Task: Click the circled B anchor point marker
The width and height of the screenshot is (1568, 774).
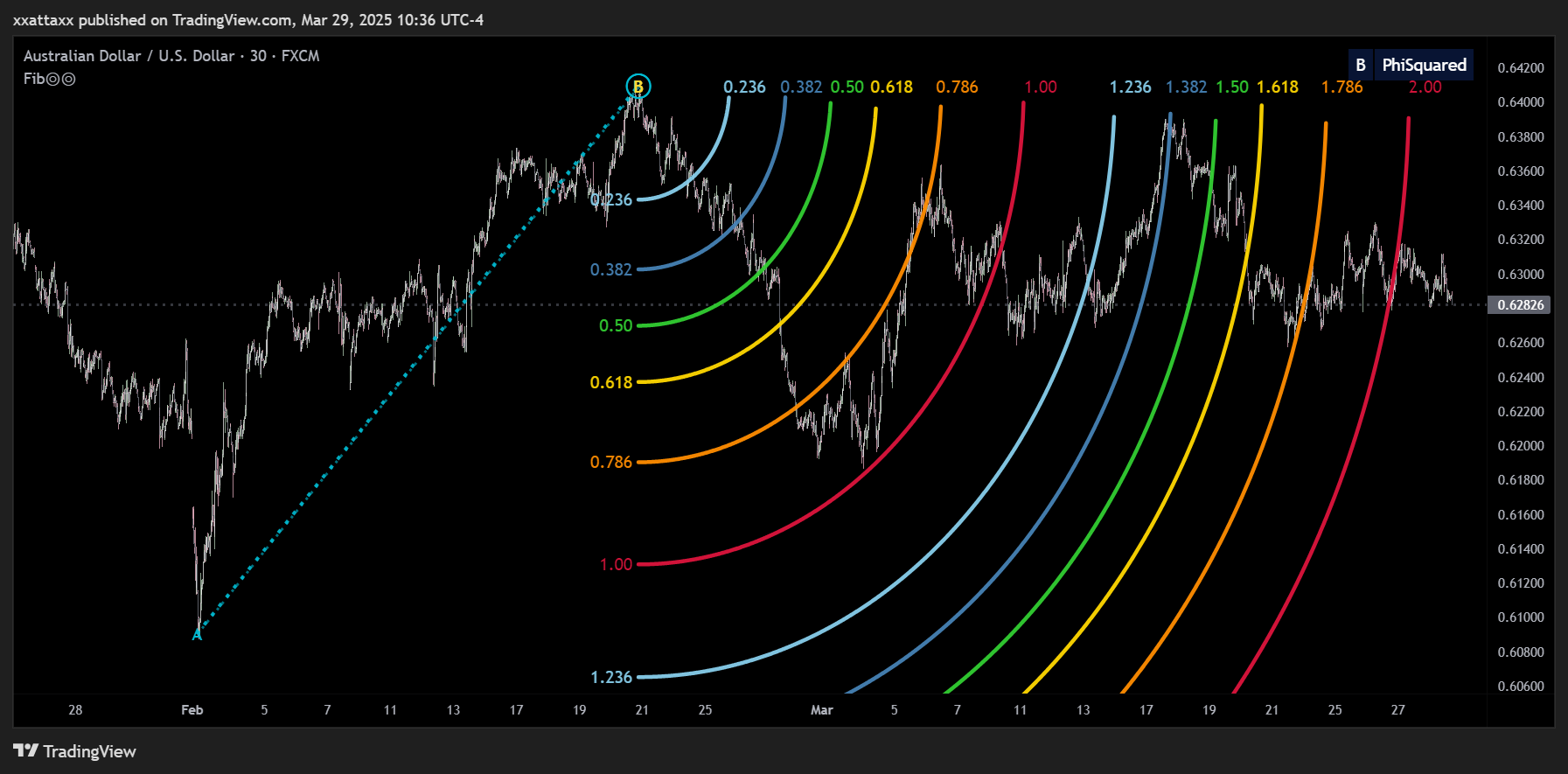Action: (x=638, y=87)
